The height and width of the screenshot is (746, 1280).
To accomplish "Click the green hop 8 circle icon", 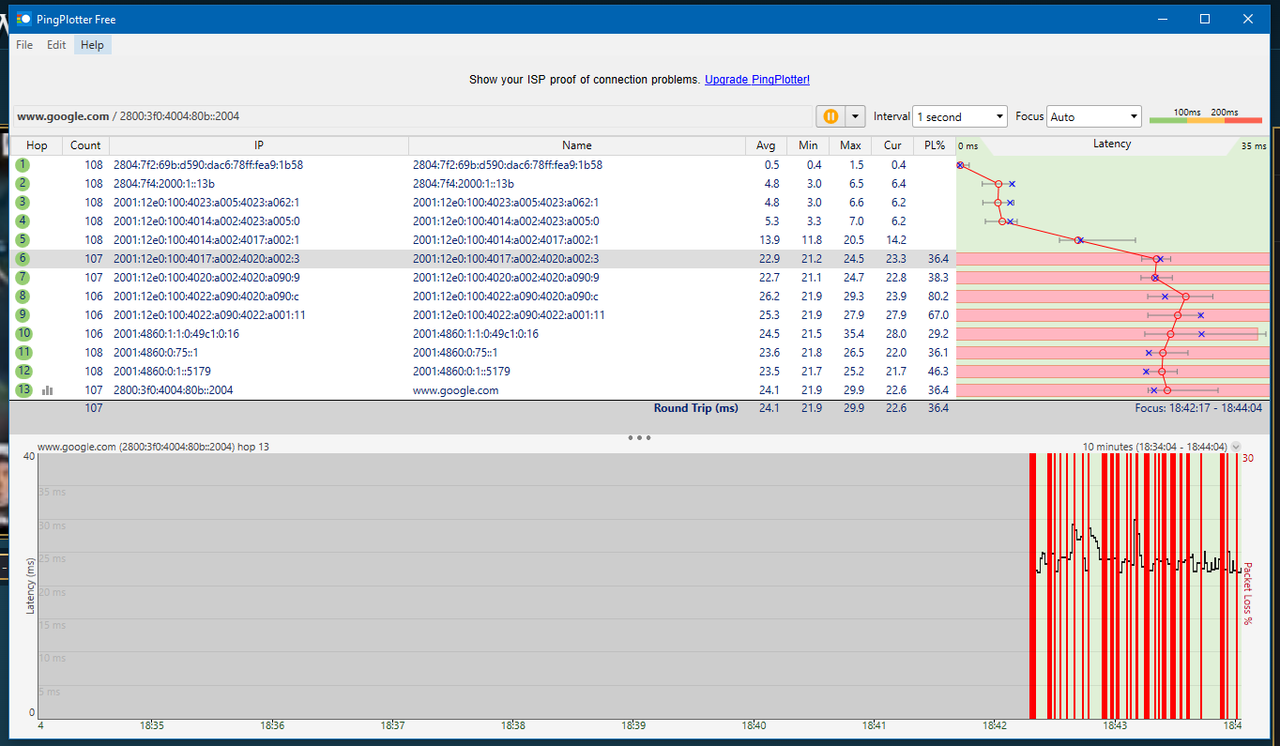I will 23,296.
